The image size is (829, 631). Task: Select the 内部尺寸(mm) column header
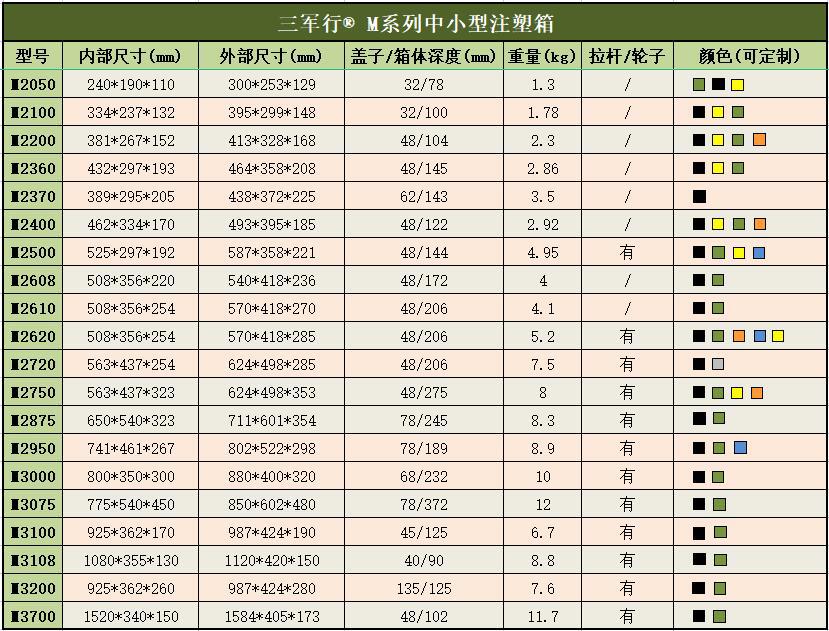click(x=130, y=56)
